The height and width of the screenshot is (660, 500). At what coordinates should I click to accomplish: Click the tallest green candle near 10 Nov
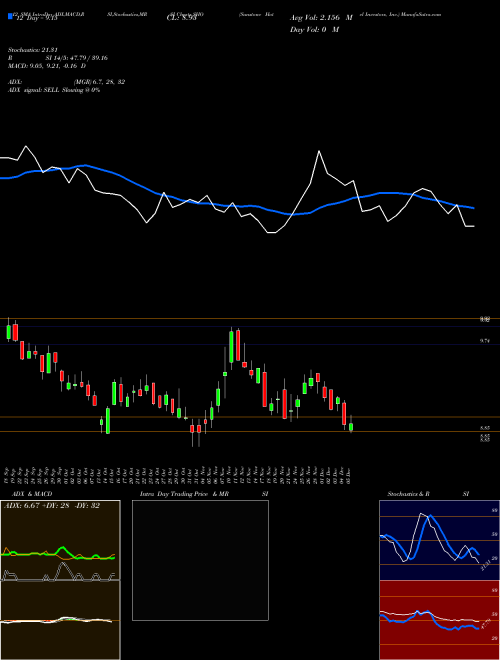tap(231, 347)
